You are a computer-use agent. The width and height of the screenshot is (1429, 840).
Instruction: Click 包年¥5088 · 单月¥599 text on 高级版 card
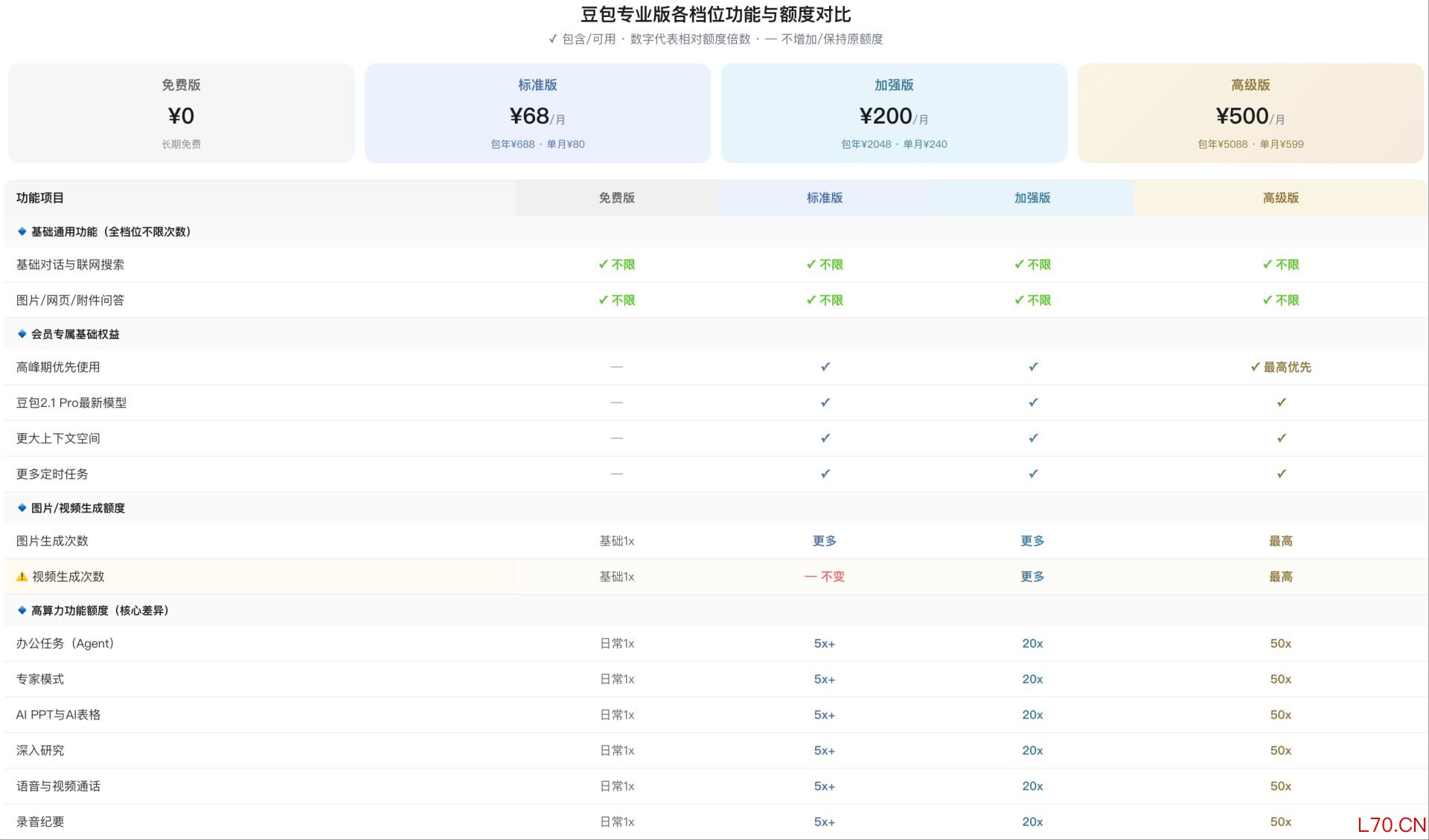[1250, 144]
